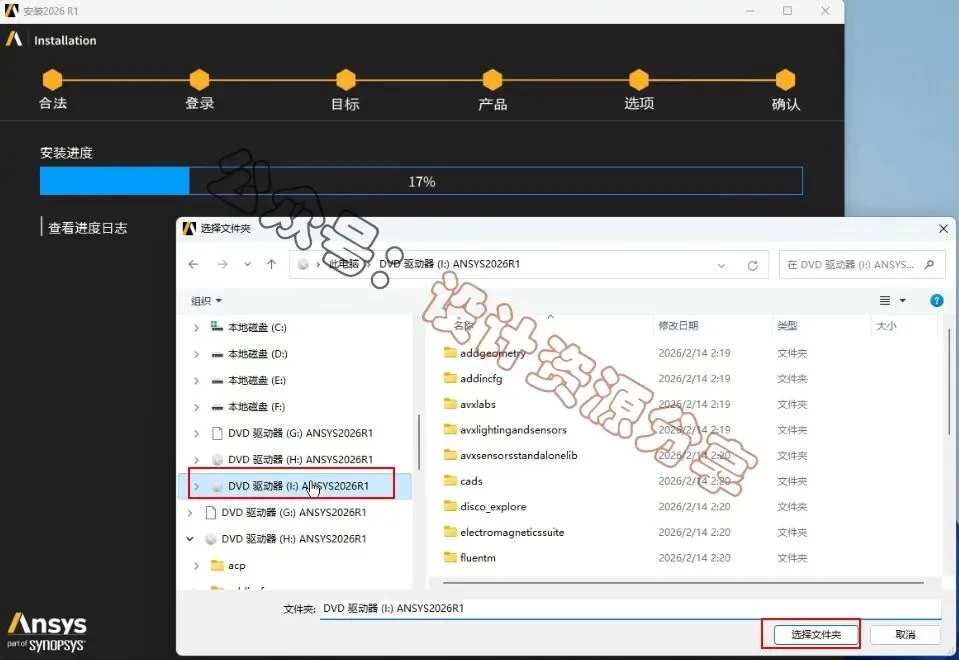
Task: Expand the DVD 驱动器 (I:) node
Action: click(x=196, y=486)
